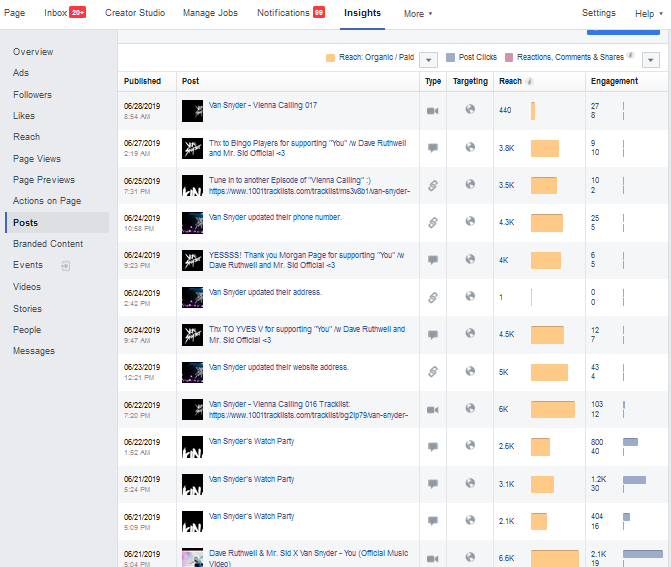Click status icon for 1:52 AM Watch Party

pyautogui.click(x=433, y=447)
